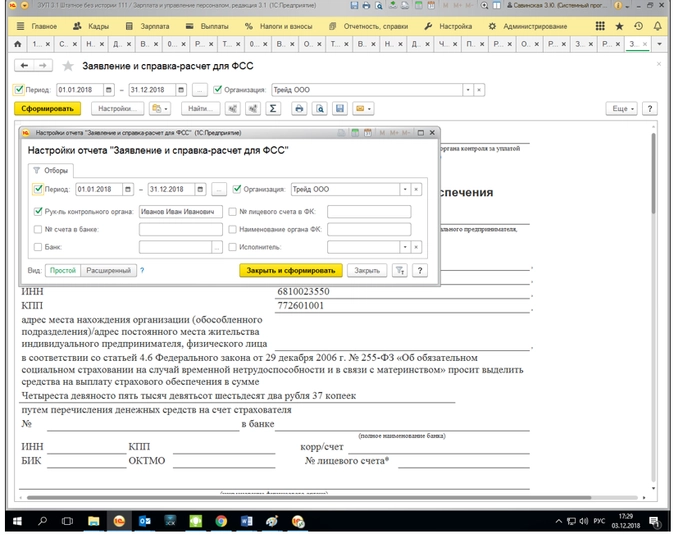
Task: Click Закрыть button in dialog
Action: [x=367, y=270]
